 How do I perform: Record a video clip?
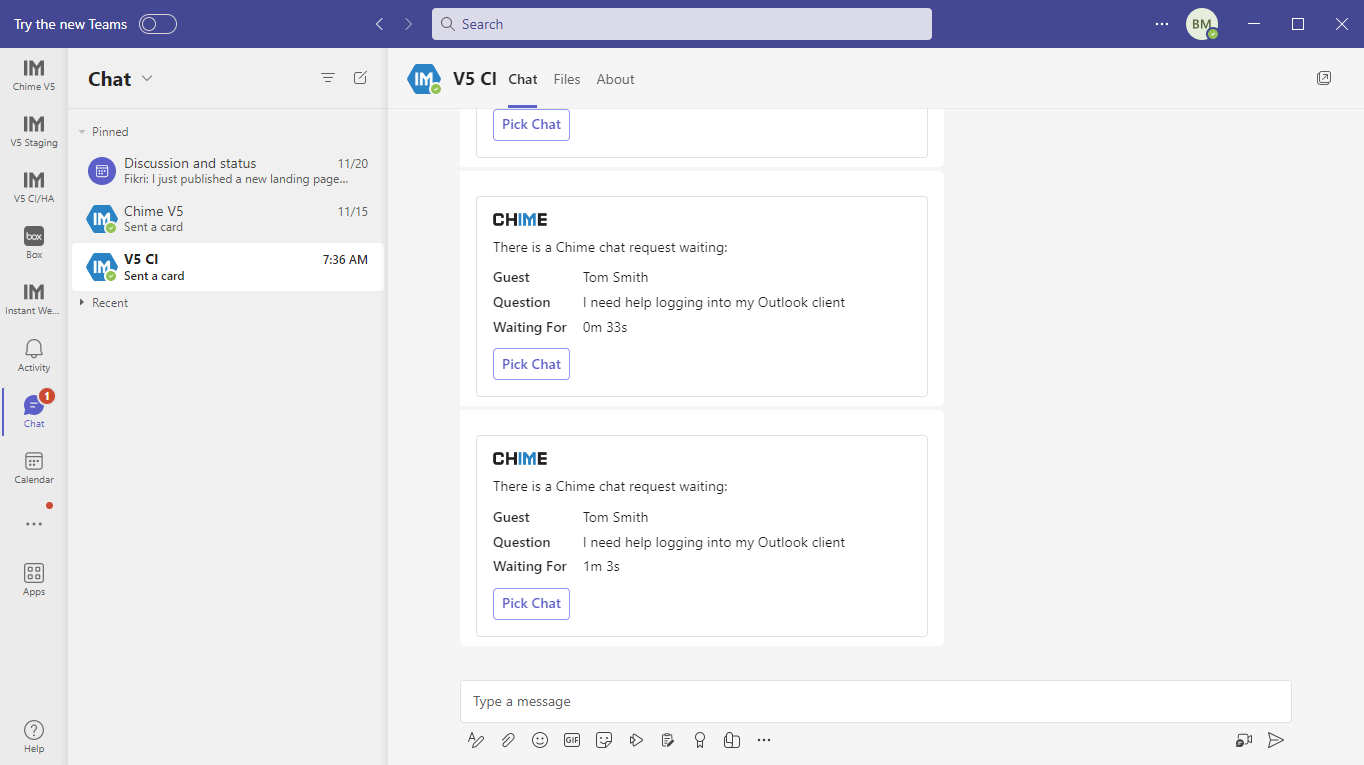point(1244,740)
